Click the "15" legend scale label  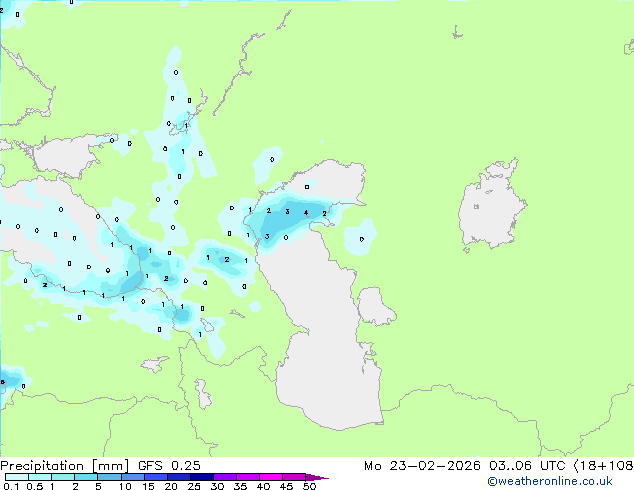click(148, 486)
